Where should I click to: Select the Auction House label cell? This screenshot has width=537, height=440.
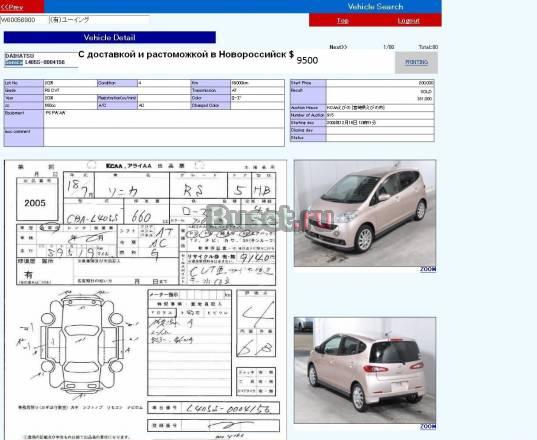(308, 108)
